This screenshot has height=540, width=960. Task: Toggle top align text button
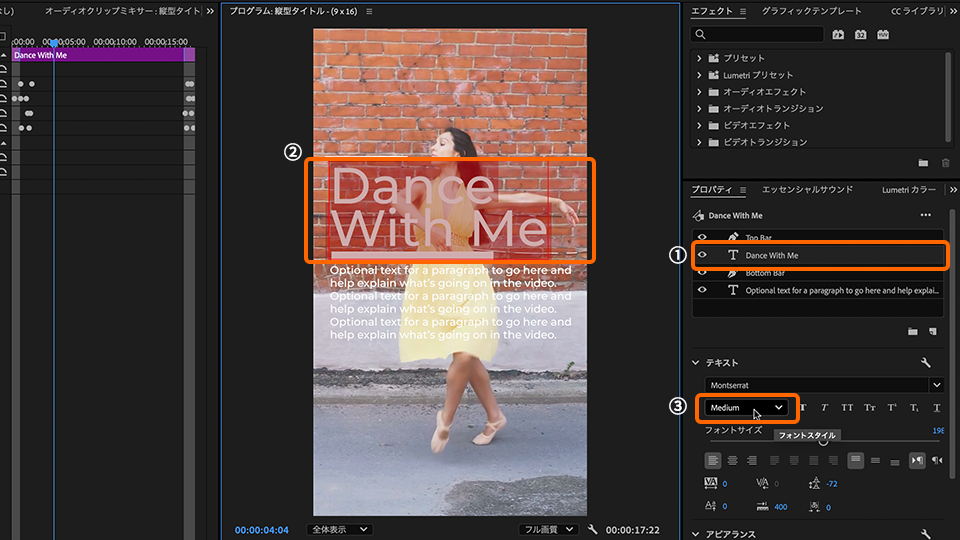tap(856, 460)
